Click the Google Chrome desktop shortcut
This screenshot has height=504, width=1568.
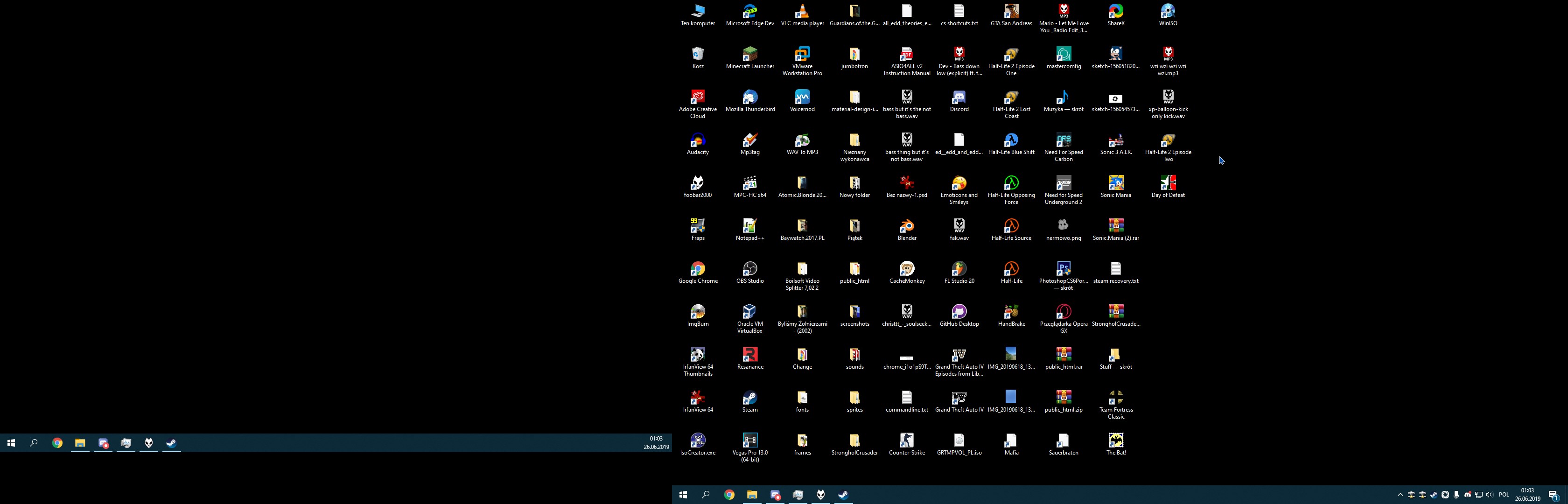click(698, 273)
